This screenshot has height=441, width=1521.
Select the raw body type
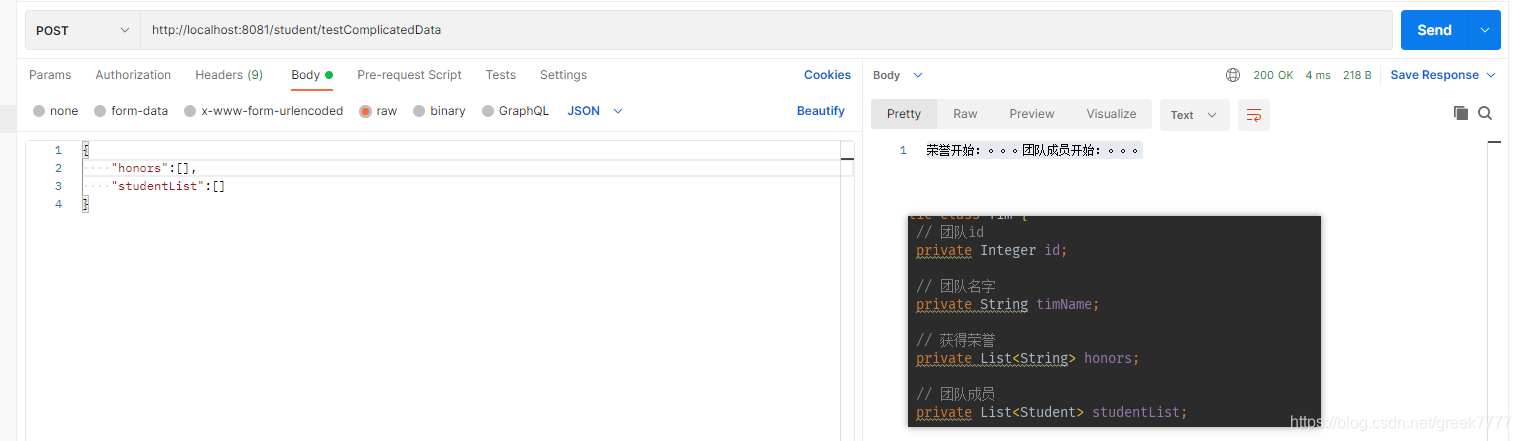[x=378, y=111]
